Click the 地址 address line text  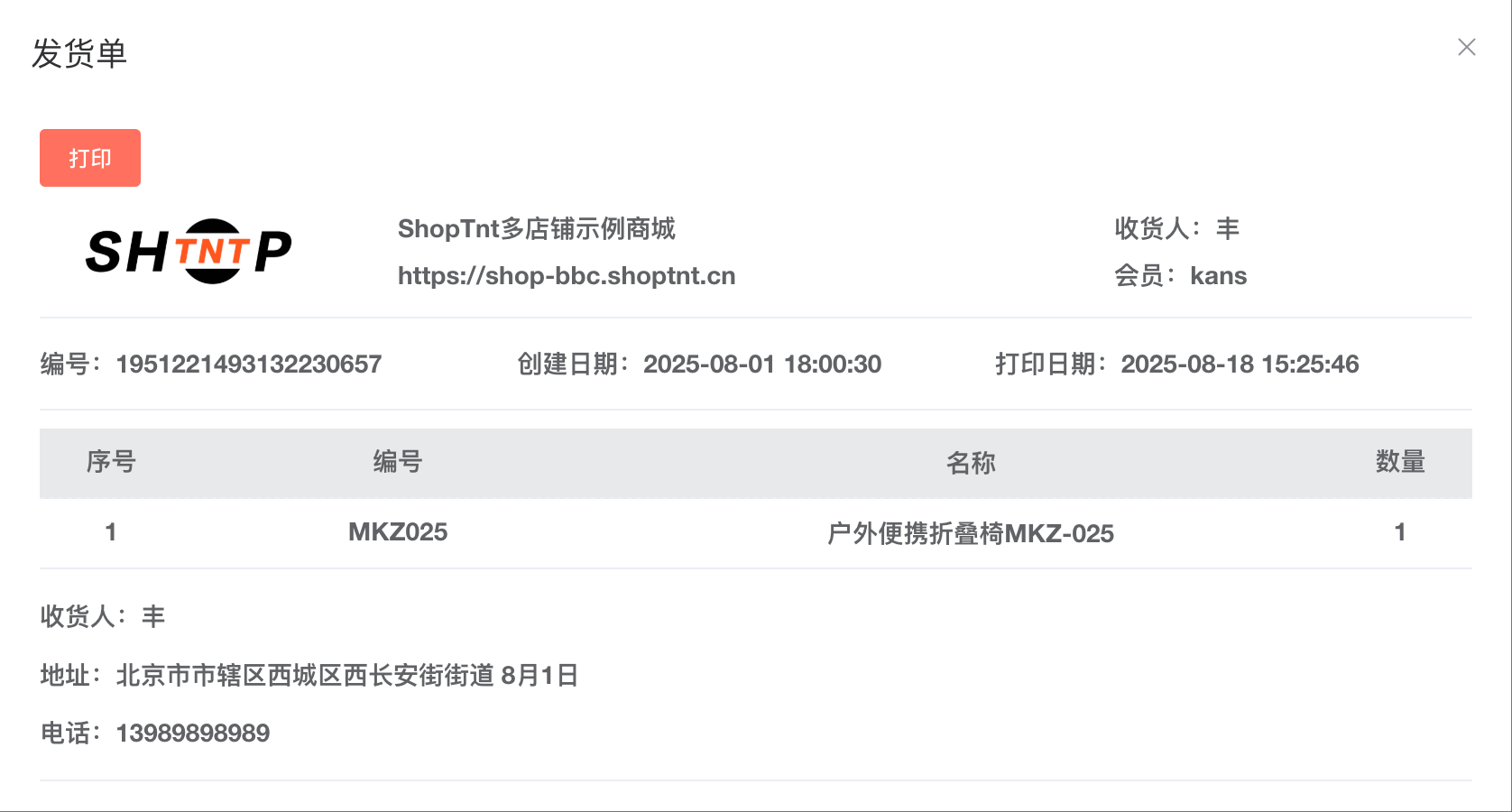click(309, 676)
